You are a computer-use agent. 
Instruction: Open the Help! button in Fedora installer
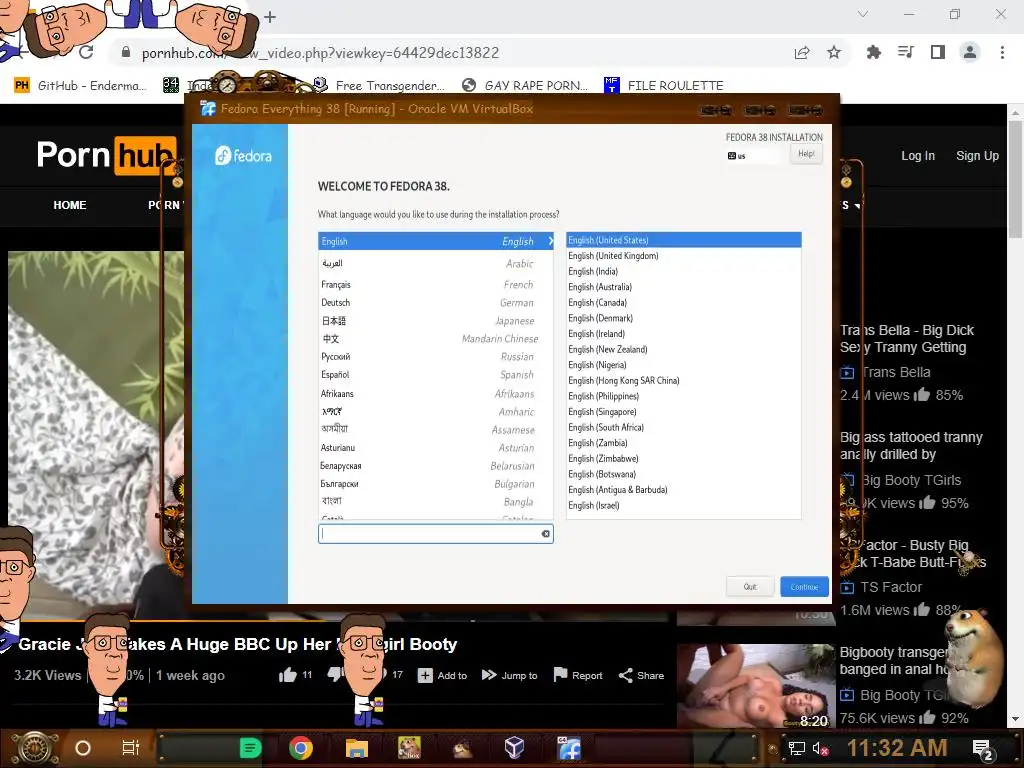(806, 154)
